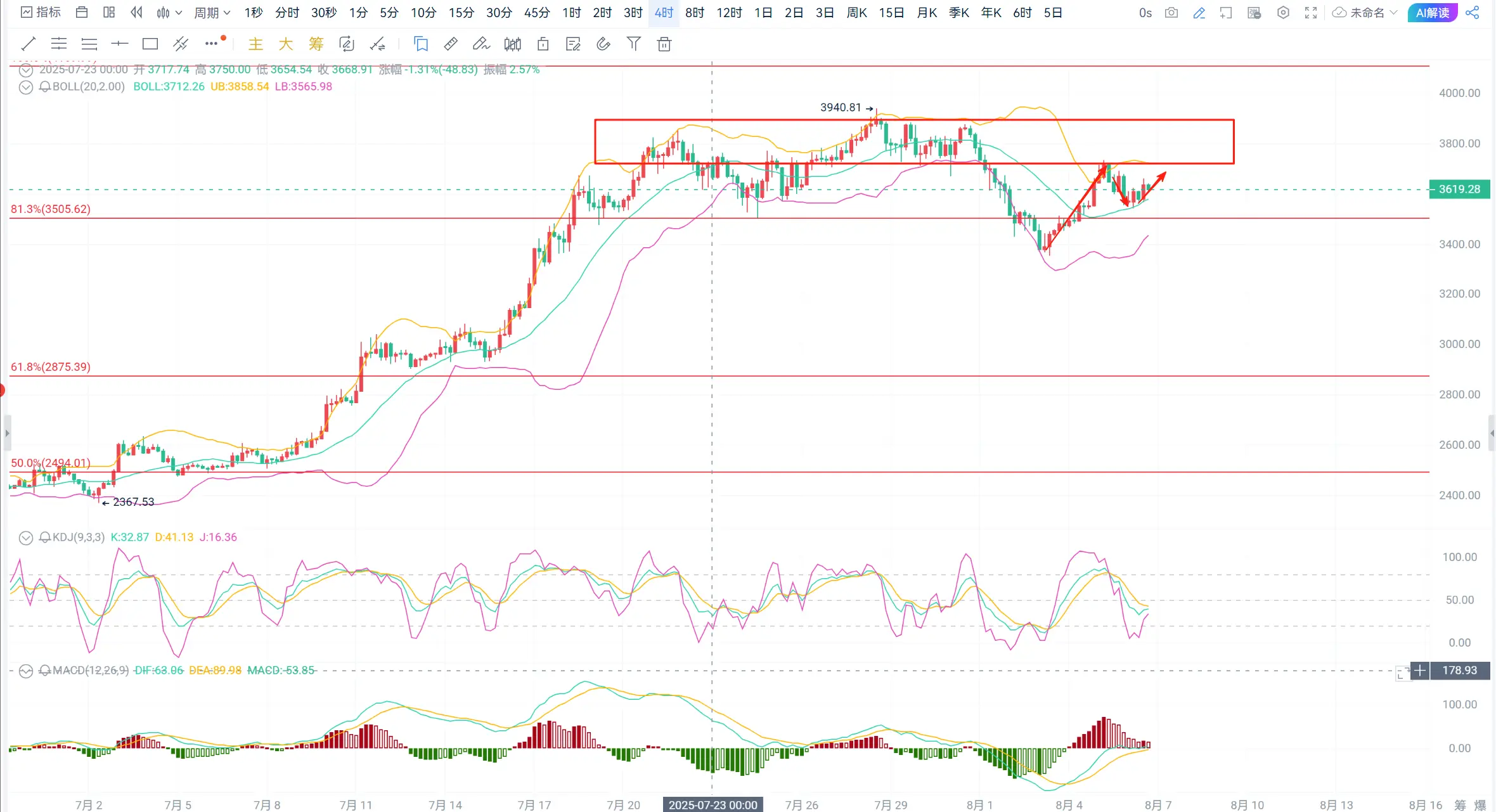Click the bullet comment (弹) icon
1496x812 pixels.
(1254, 13)
